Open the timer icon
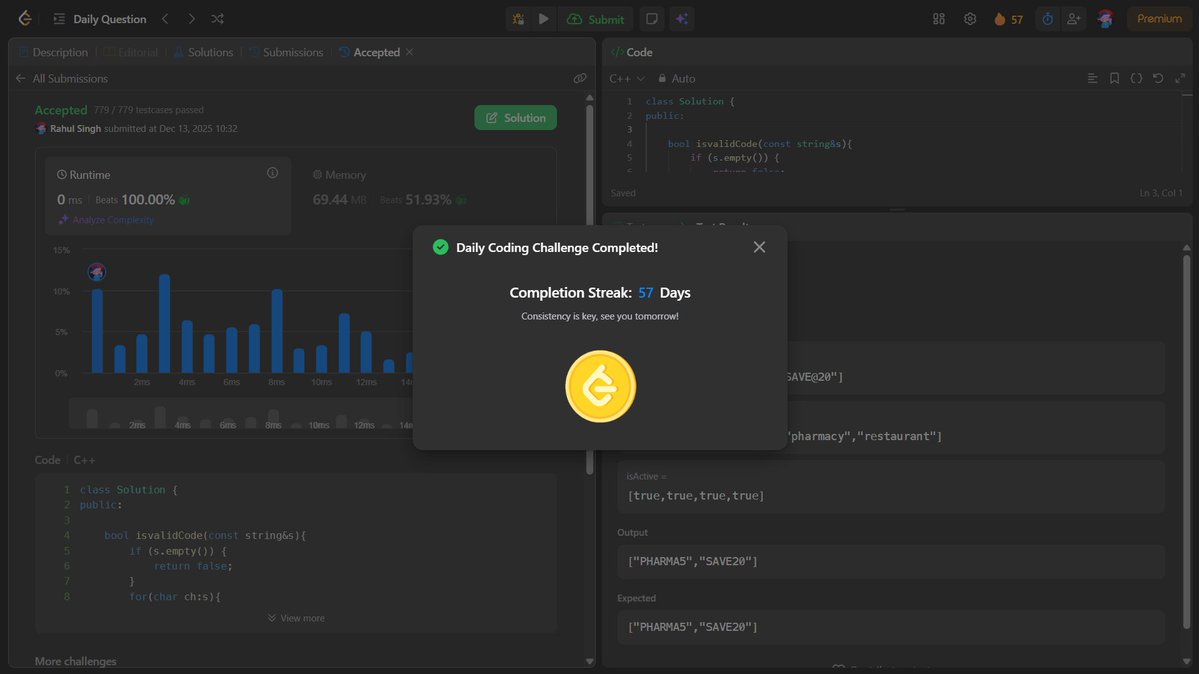The width and height of the screenshot is (1199, 674). pyautogui.click(x=1048, y=19)
